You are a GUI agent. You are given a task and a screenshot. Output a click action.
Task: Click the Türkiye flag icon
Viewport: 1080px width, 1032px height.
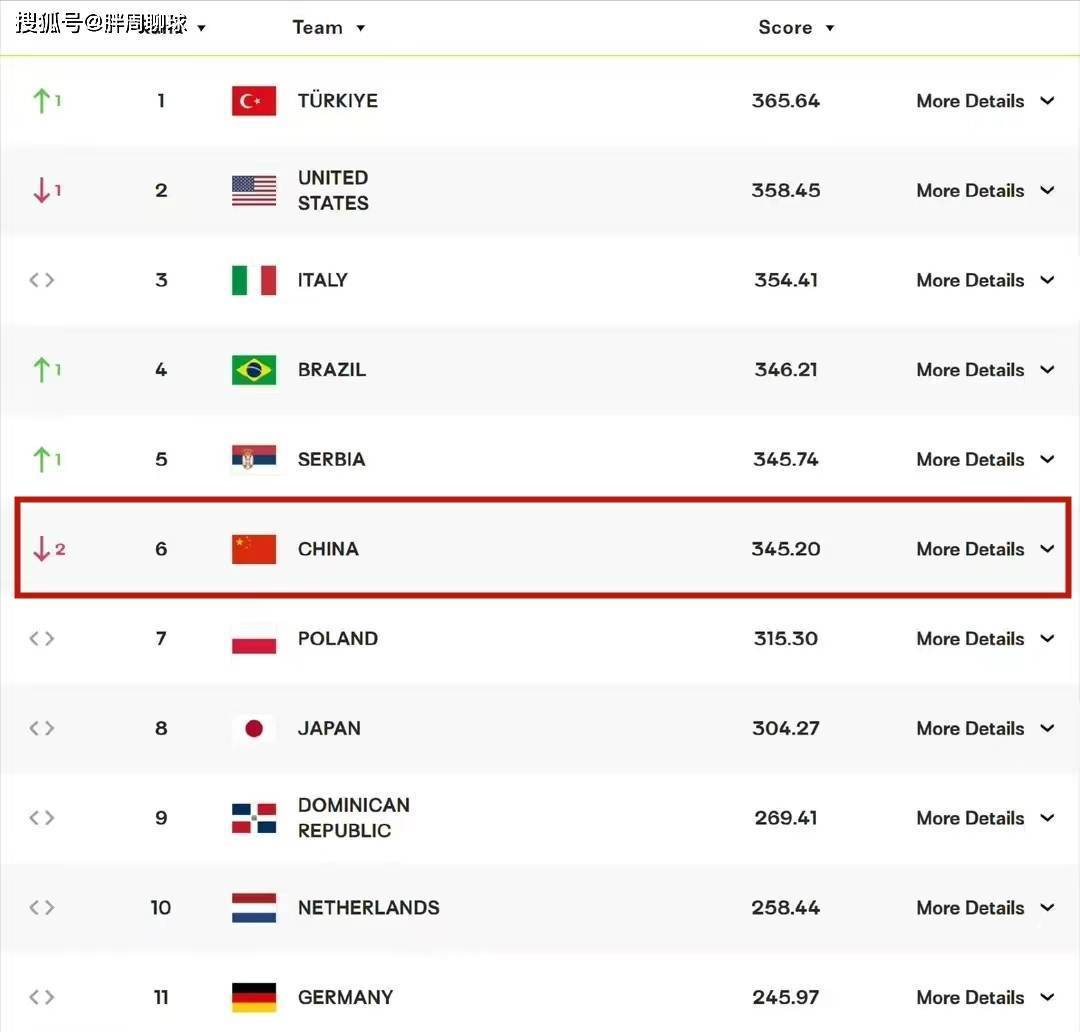click(x=253, y=101)
